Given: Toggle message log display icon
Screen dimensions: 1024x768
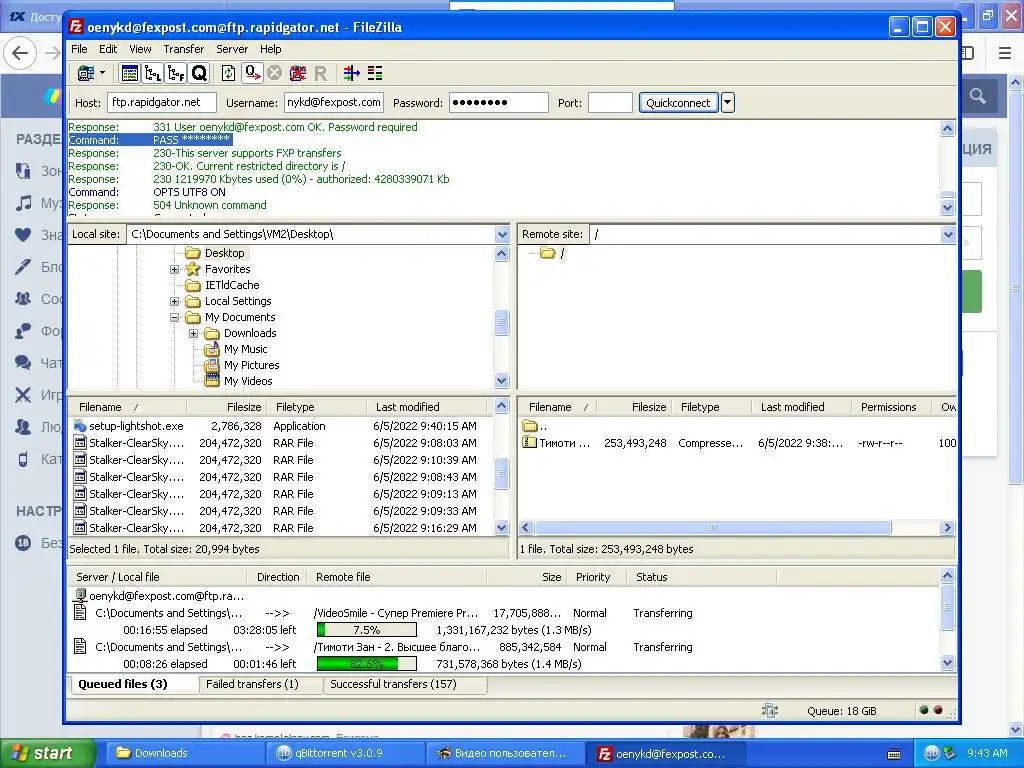Looking at the screenshot, I should click(x=129, y=73).
